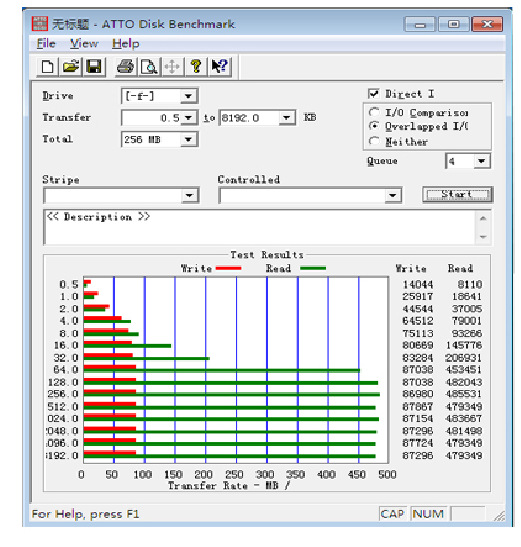Open a file with the folder icon
This screenshot has height=547, width=521.
[71, 66]
